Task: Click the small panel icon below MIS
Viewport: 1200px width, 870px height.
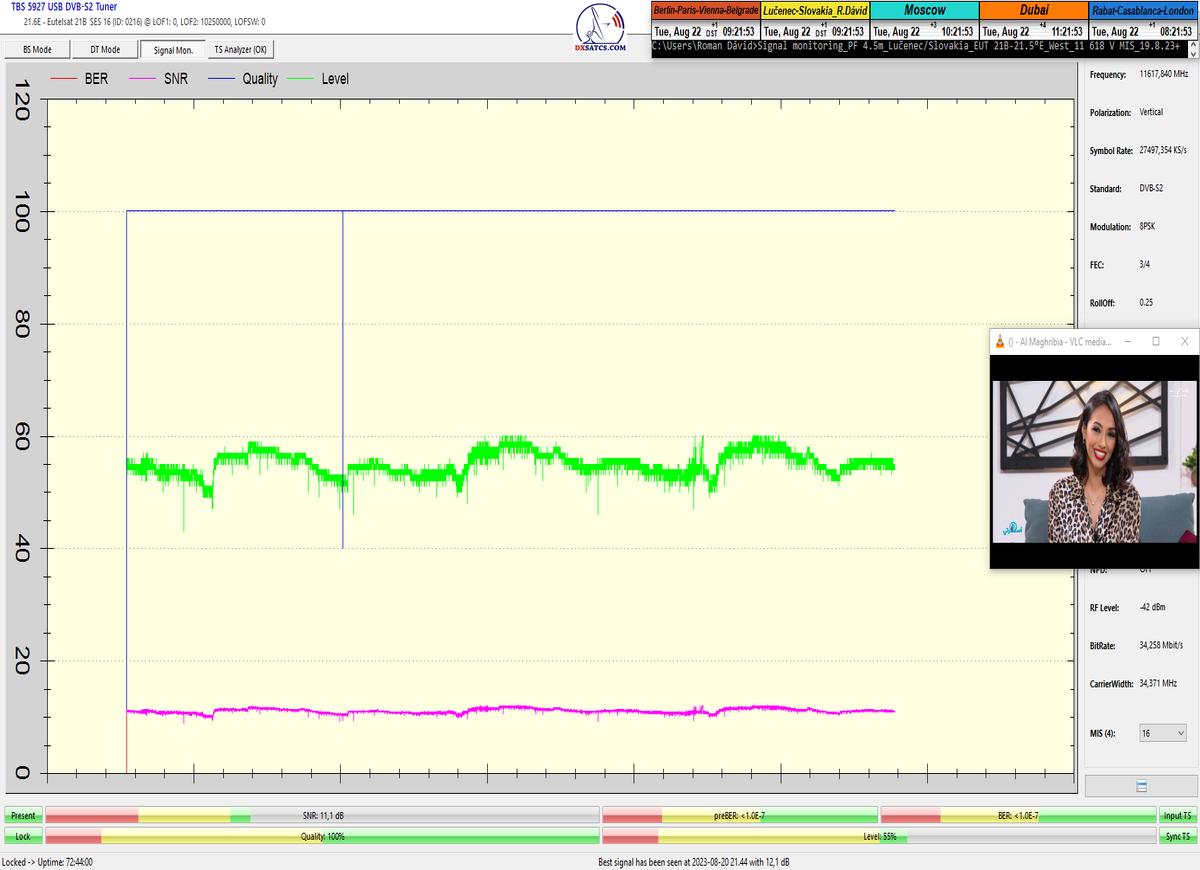Action: click(1141, 786)
